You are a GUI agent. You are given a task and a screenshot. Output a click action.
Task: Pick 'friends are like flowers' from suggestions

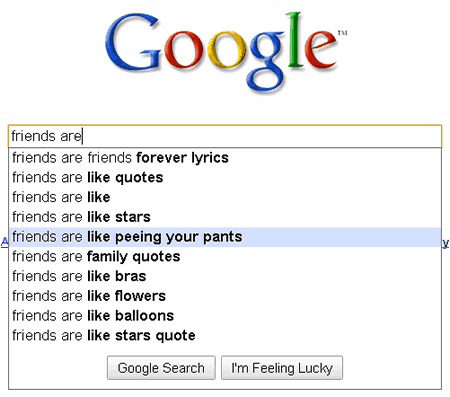[225, 296]
